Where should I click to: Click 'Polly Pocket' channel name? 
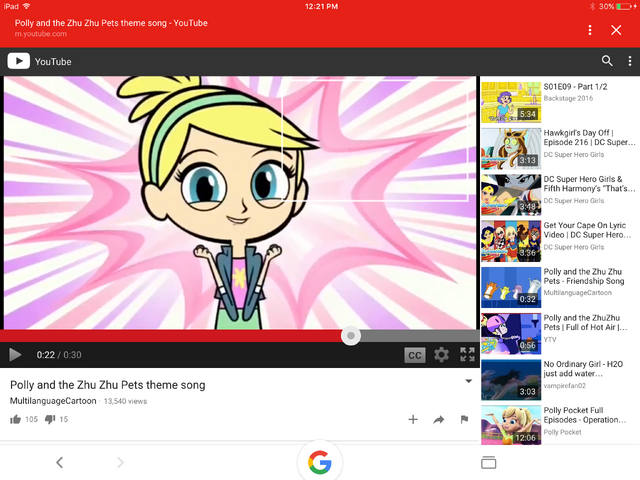pos(562,432)
